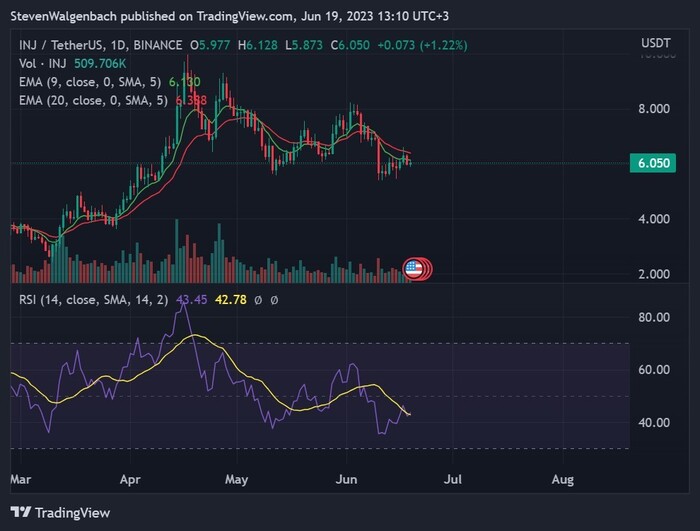Click the volume value 509.706K
Screen dimensions: 700x531
(x=100, y=63)
